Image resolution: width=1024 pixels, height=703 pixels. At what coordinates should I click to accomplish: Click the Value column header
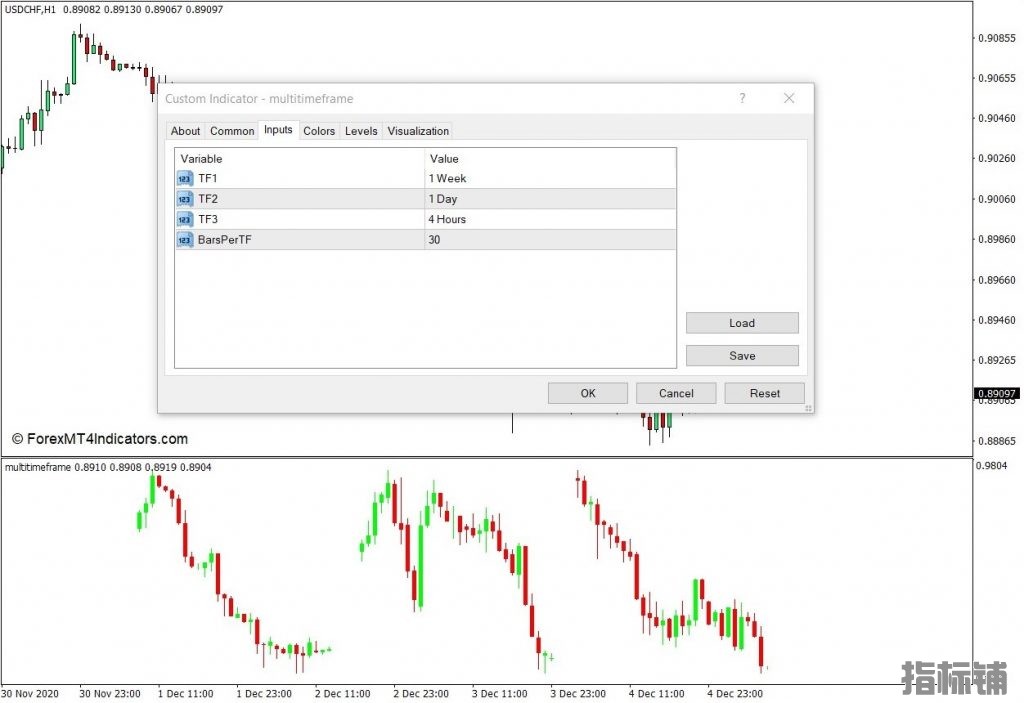click(550, 159)
